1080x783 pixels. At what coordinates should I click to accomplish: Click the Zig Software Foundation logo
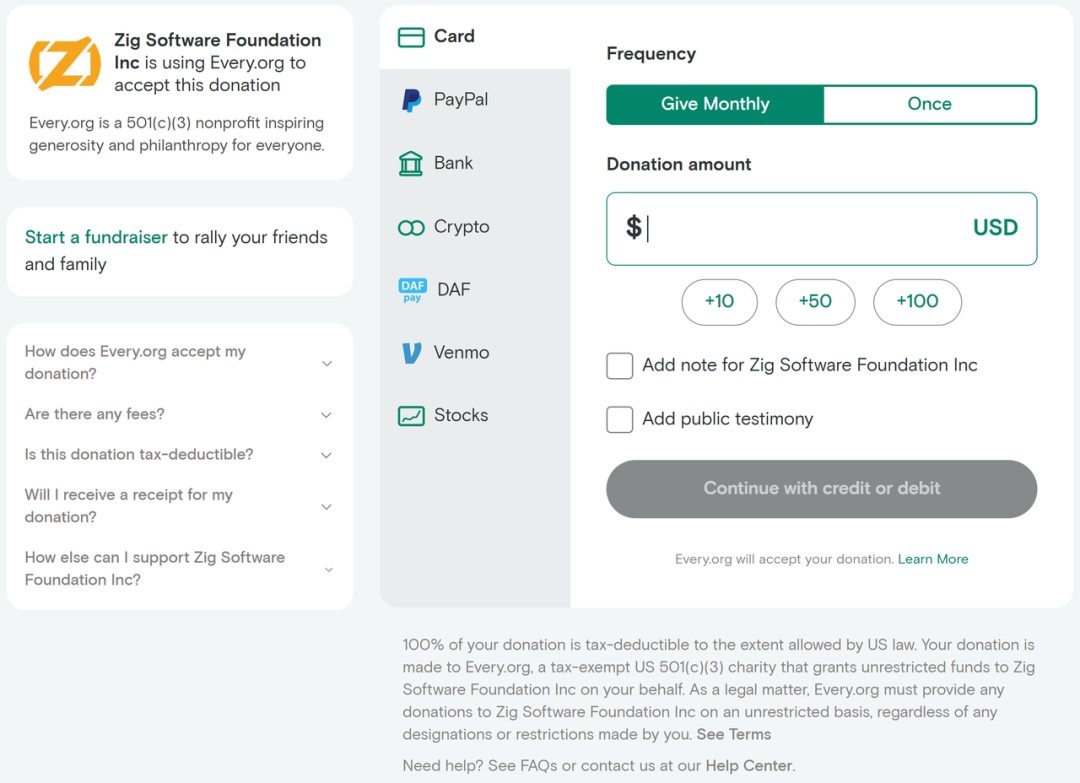point(65,63)
